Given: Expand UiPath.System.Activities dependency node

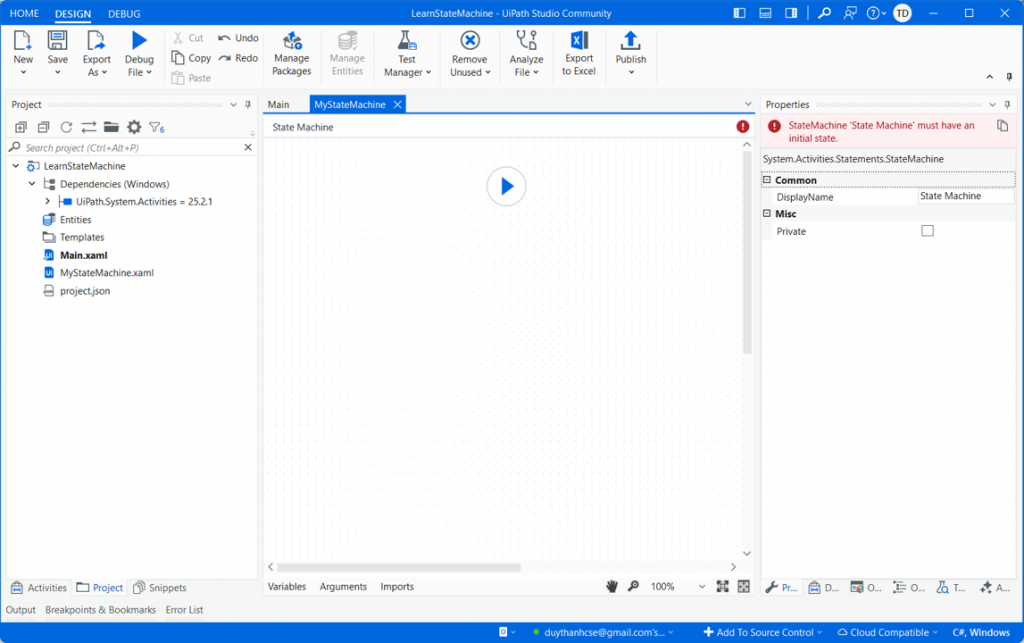Looking at the screenshot, I should pyautogui.click(x=48, y=201).
